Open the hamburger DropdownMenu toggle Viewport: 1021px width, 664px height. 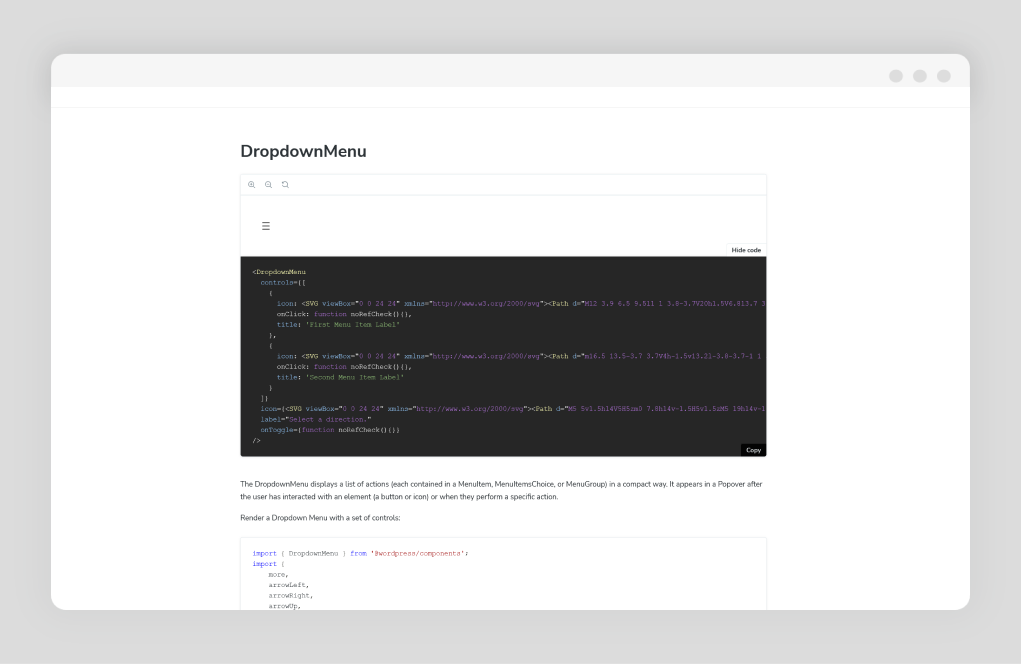pyautogui.click(x=266, y=226)
